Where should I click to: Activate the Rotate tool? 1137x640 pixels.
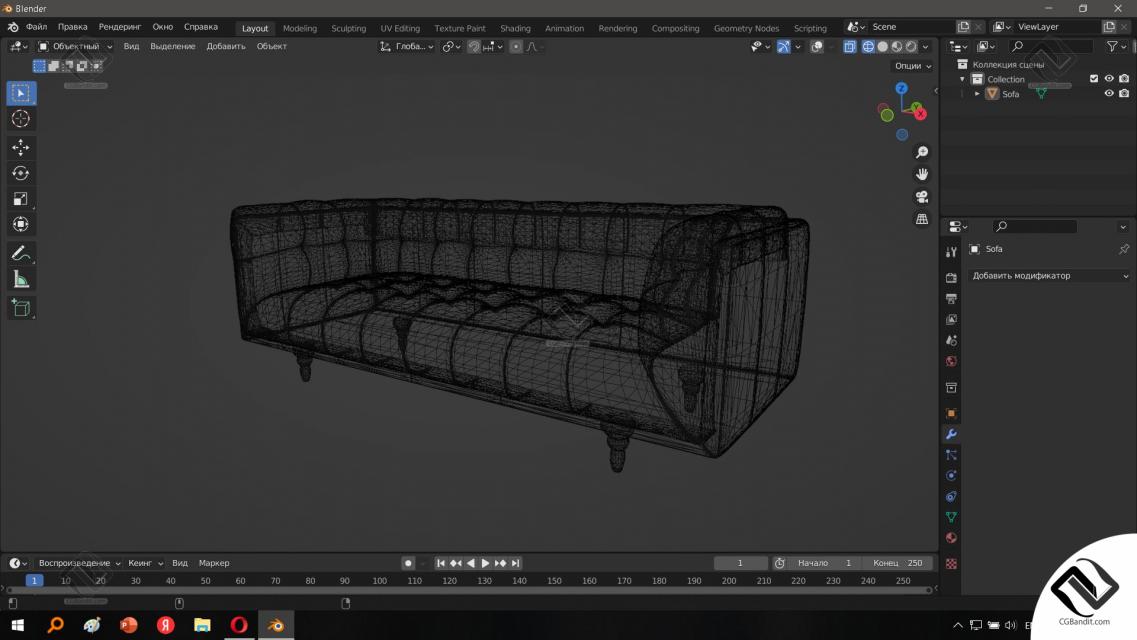(x=20, y=173)
